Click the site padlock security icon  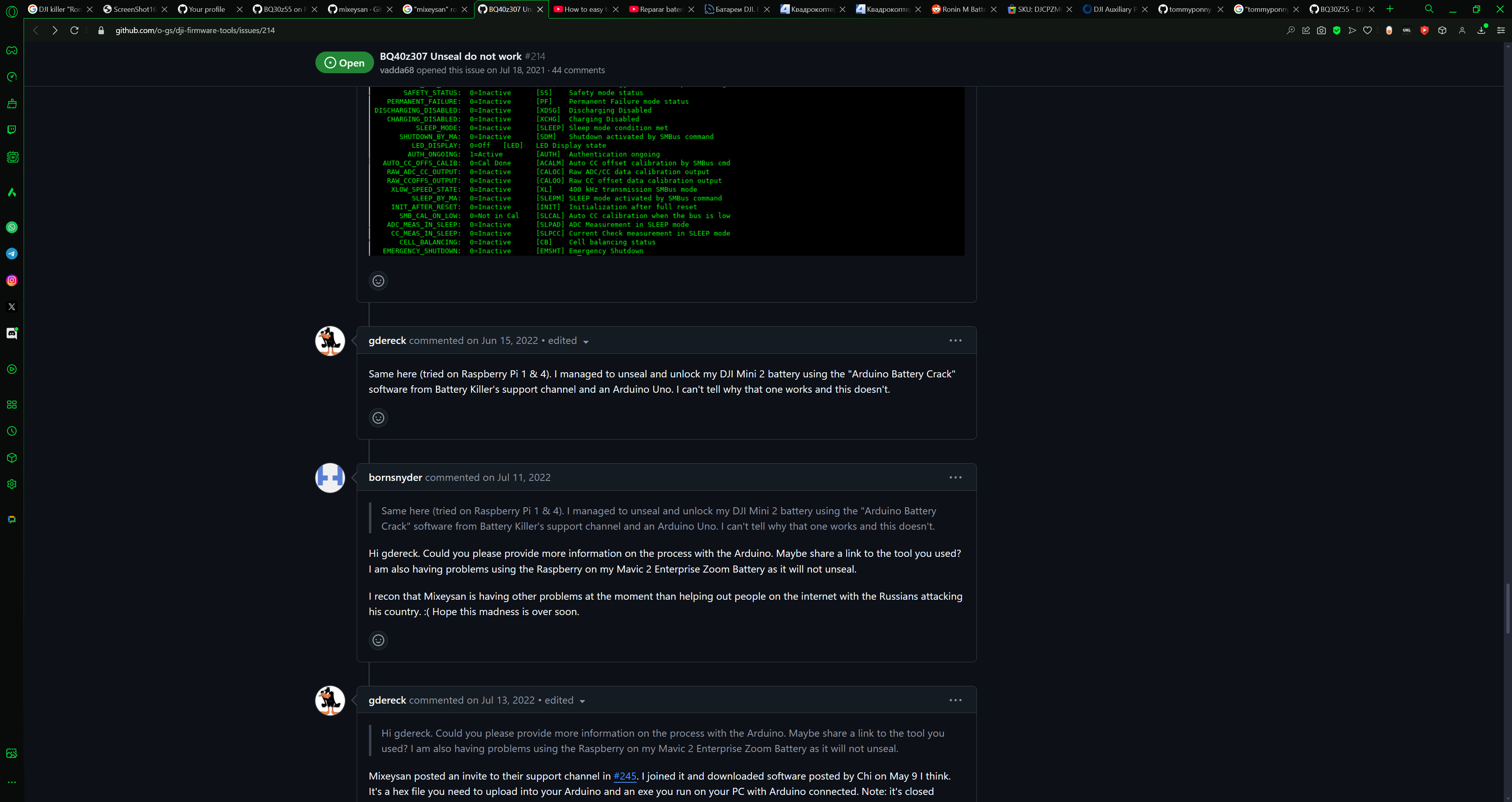[x=101, y=31]
